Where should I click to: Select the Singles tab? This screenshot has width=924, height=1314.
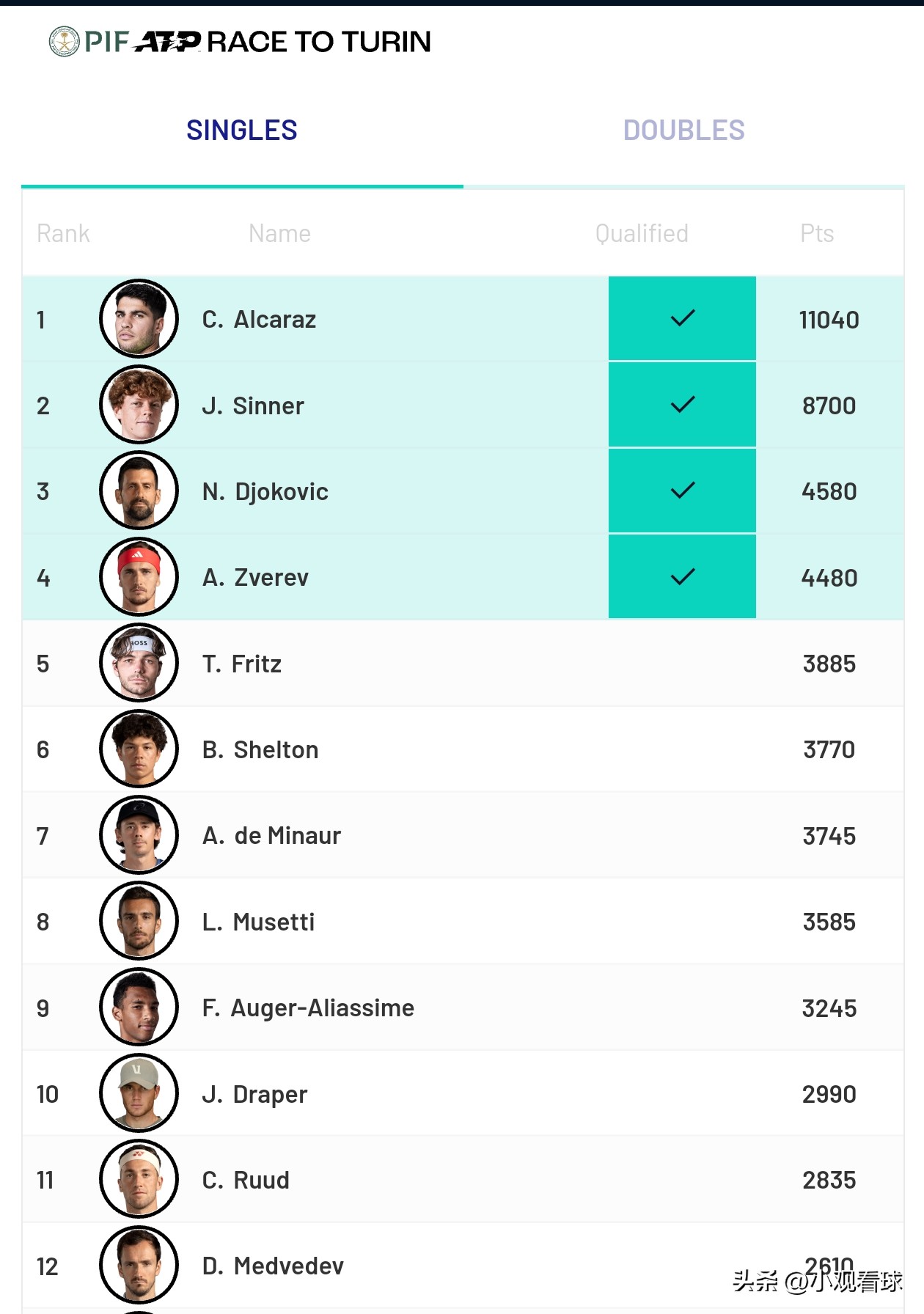[x=241, y=131]
